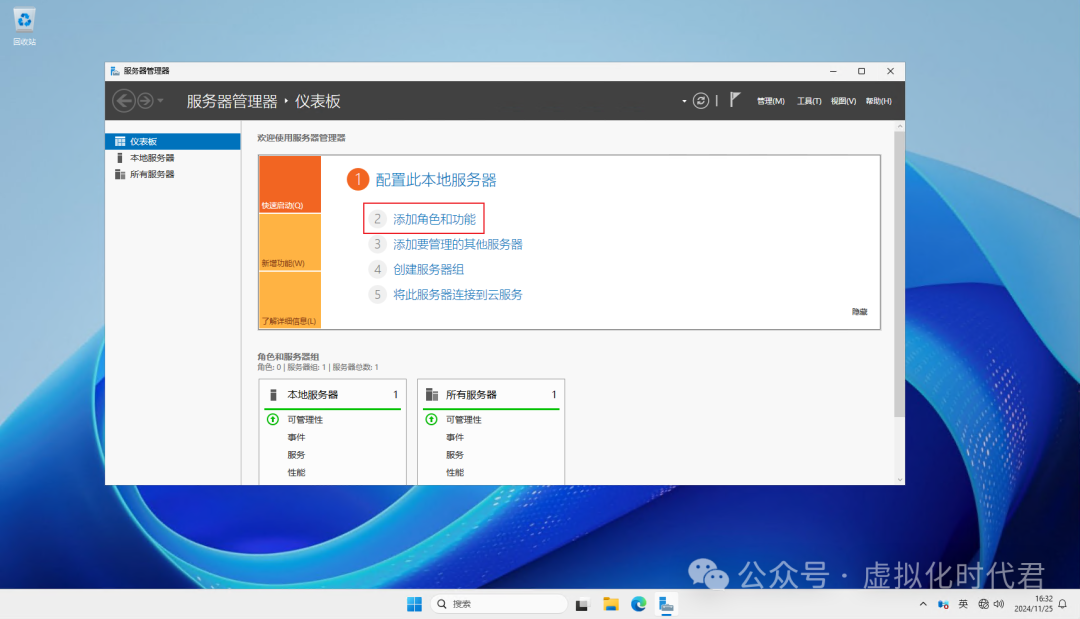Open 性能 in 所有服务器 tile
1080x619 pixels.
click(455, 472)
